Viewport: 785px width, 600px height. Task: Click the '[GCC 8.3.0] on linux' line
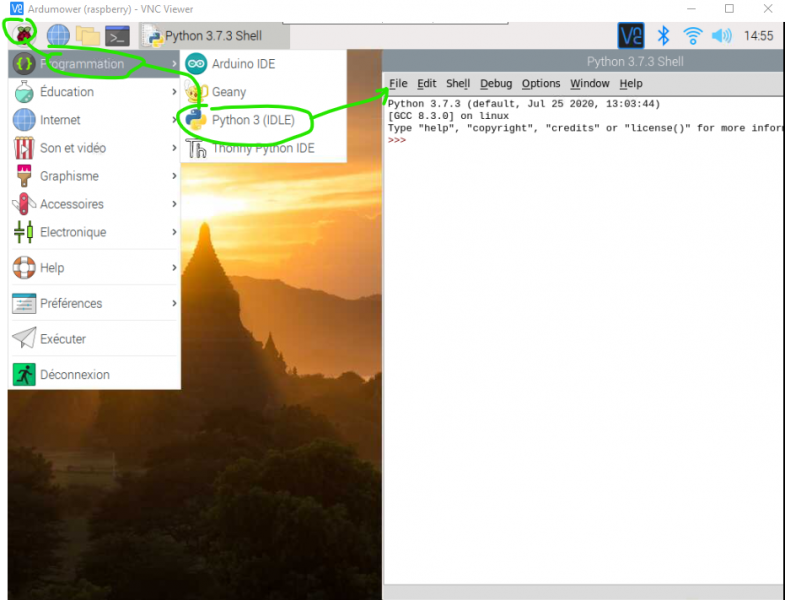448,116
